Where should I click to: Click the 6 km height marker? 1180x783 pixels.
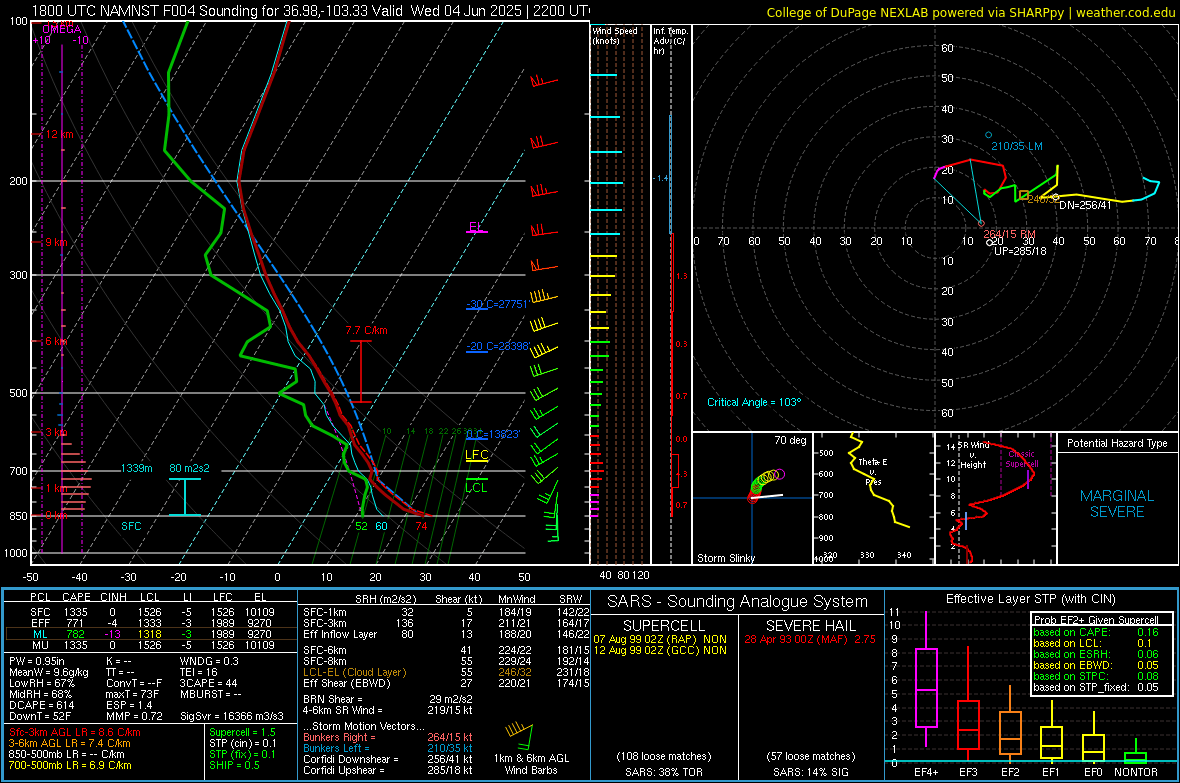click(57, 341)
